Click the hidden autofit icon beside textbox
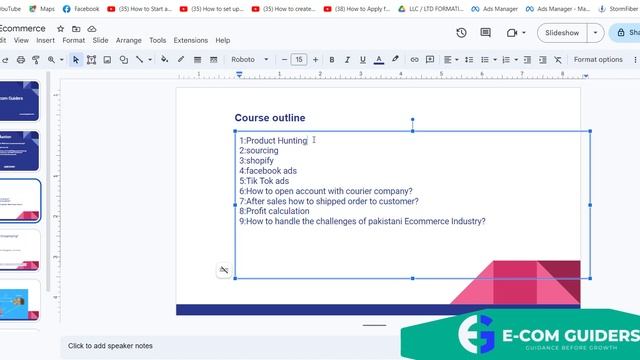This screenshot has height=360, width=640. click(224, 270)
